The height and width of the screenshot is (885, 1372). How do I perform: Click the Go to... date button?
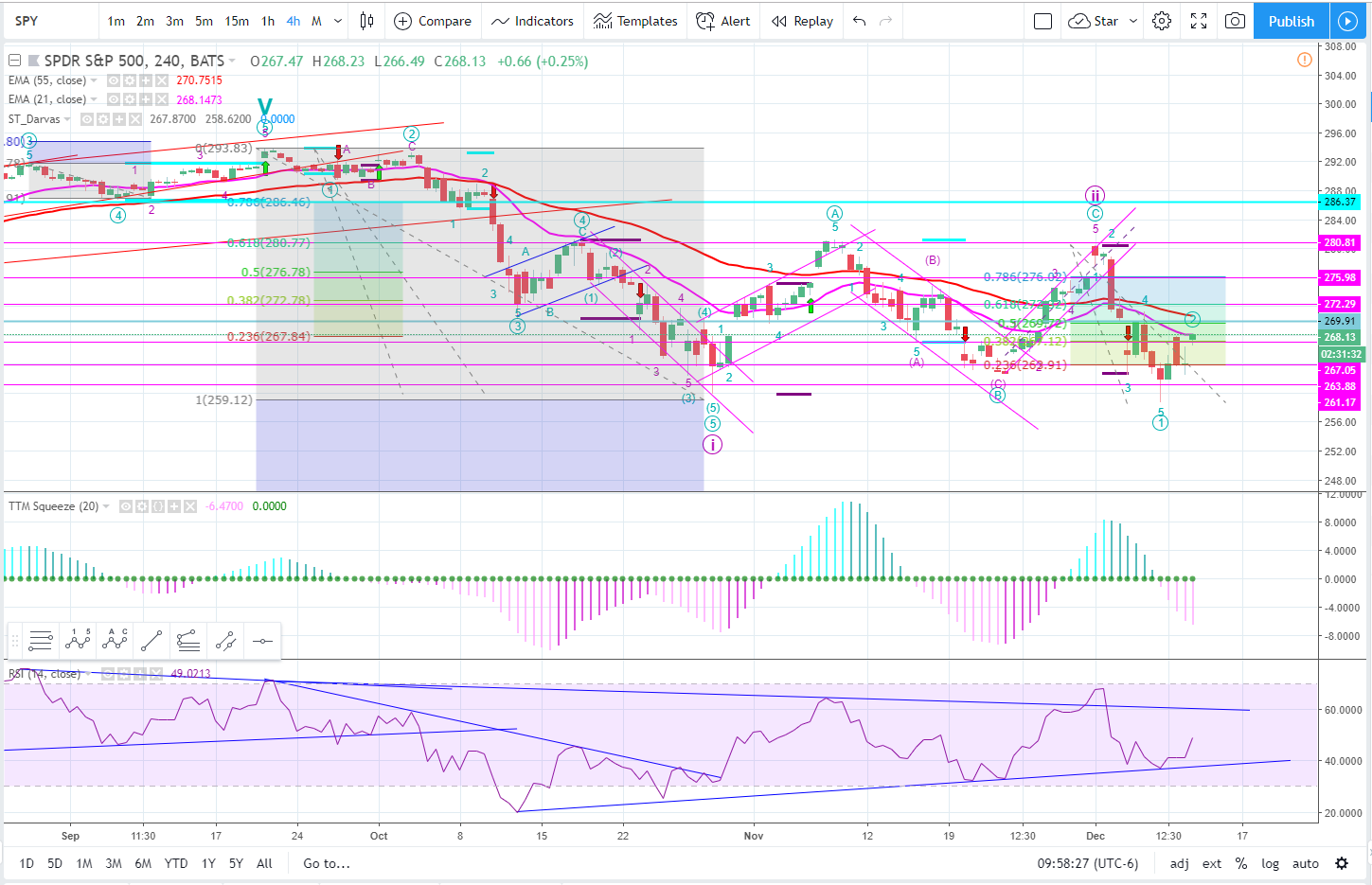(x=327, y=863)
